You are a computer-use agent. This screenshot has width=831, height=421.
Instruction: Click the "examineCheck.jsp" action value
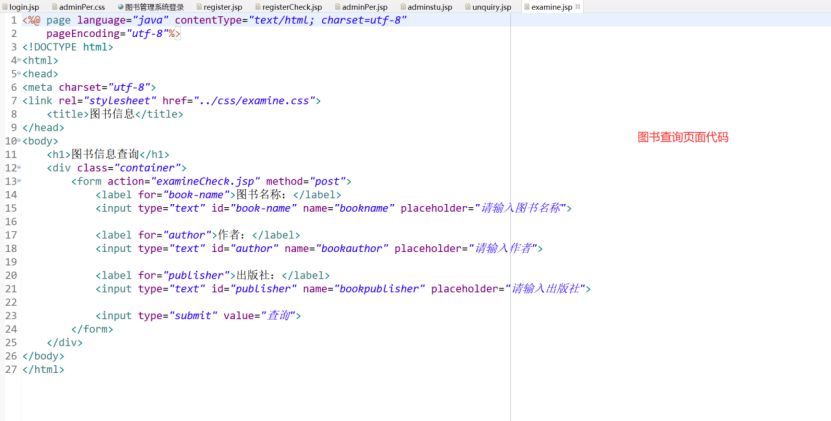pyautogui.click(x=206, y=181)
